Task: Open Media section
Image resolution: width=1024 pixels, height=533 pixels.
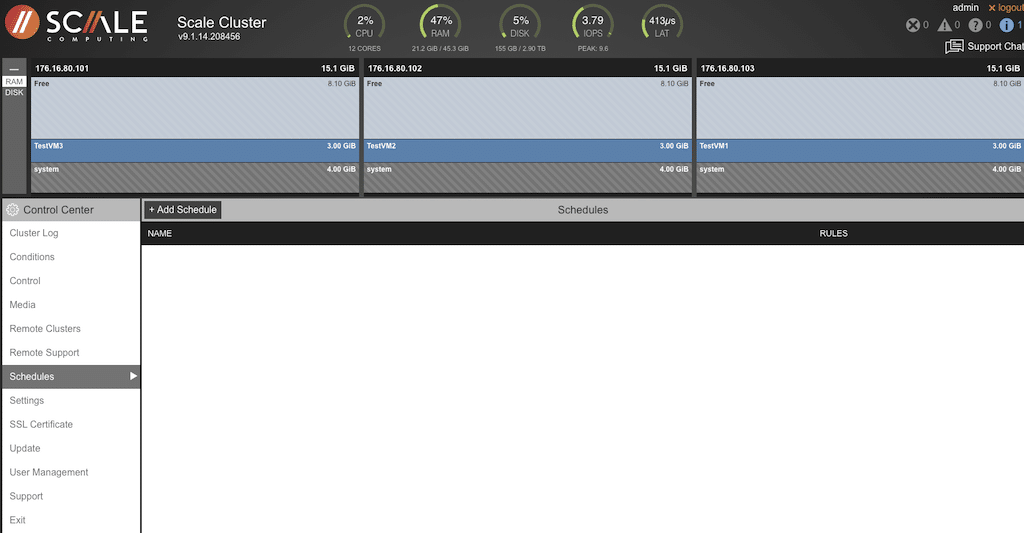Action: (71, 305)
